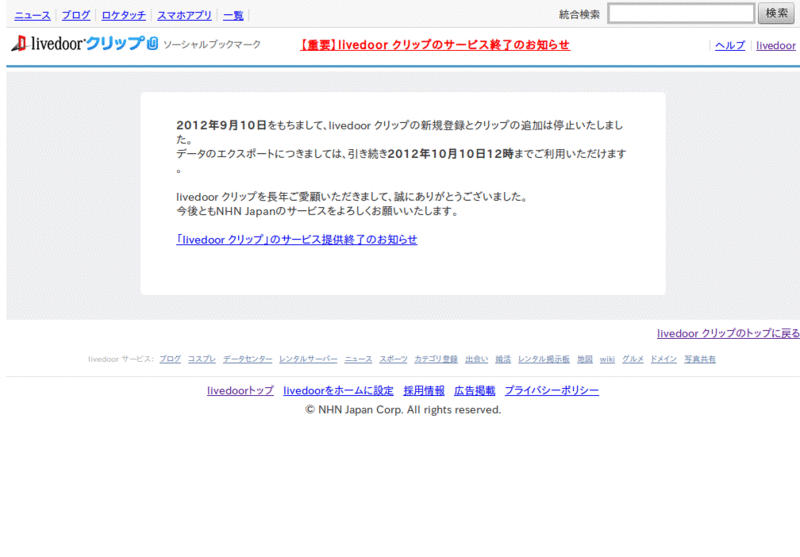Open the red 【重要】 service termination notice
Viewport: 800px width, 557px height.
point(435,45)
